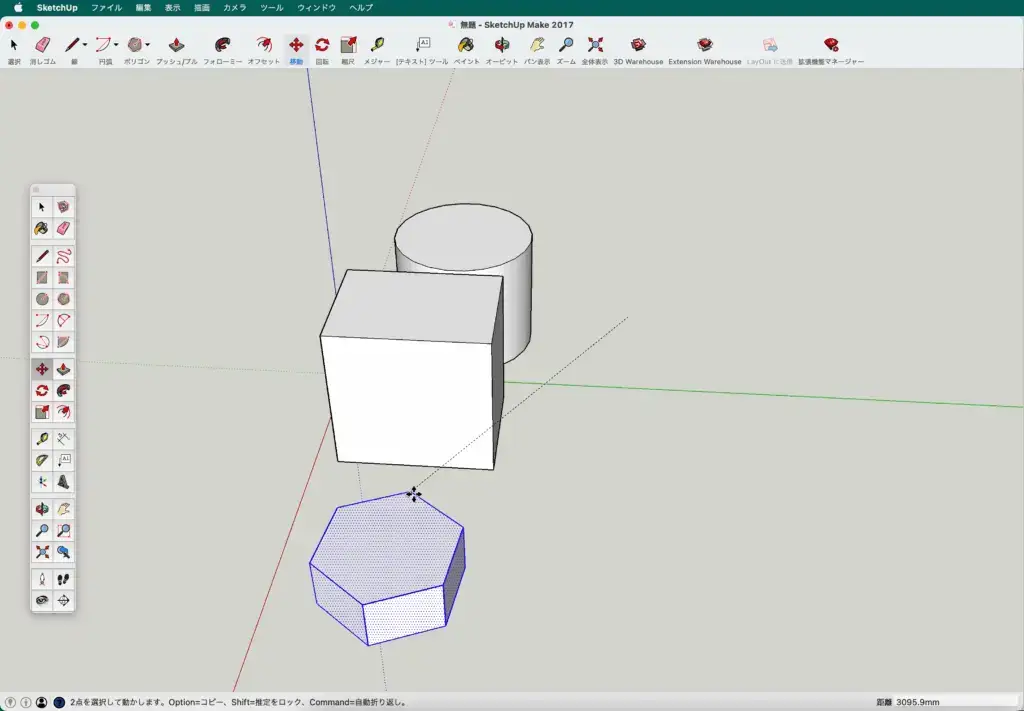The image size is (1024, 711).
Task: Select the Circle tool in the floating palette
Action: point(42,299)
